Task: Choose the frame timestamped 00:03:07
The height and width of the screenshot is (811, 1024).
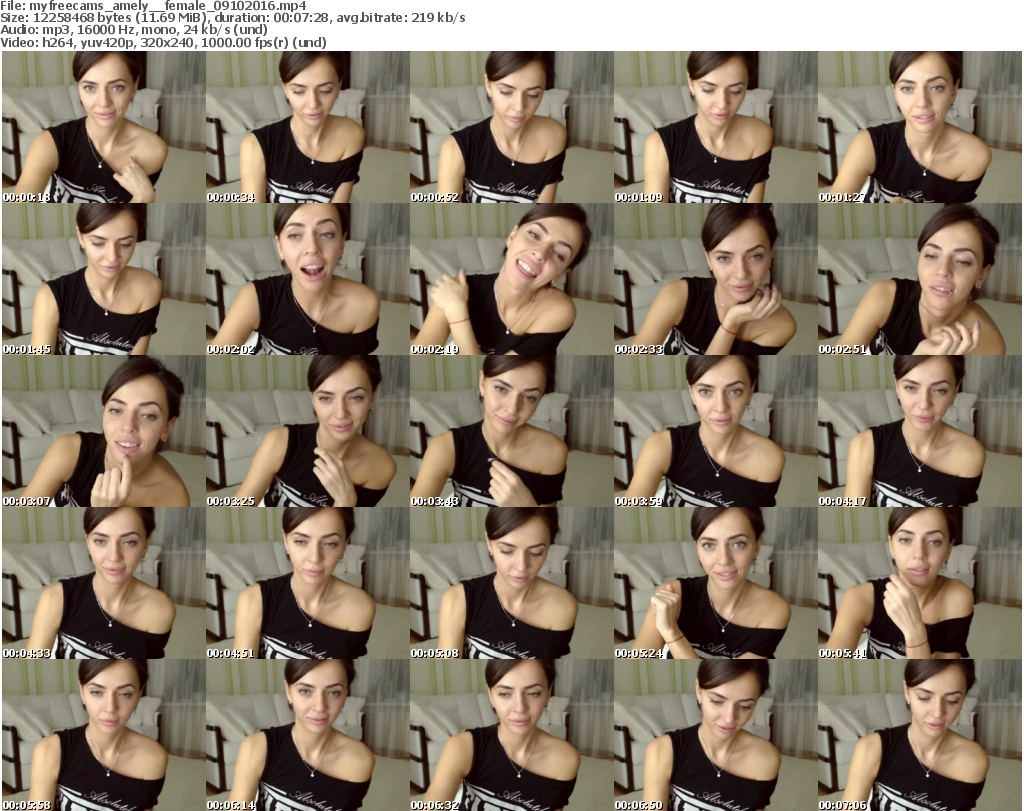Action: (103, 431)
